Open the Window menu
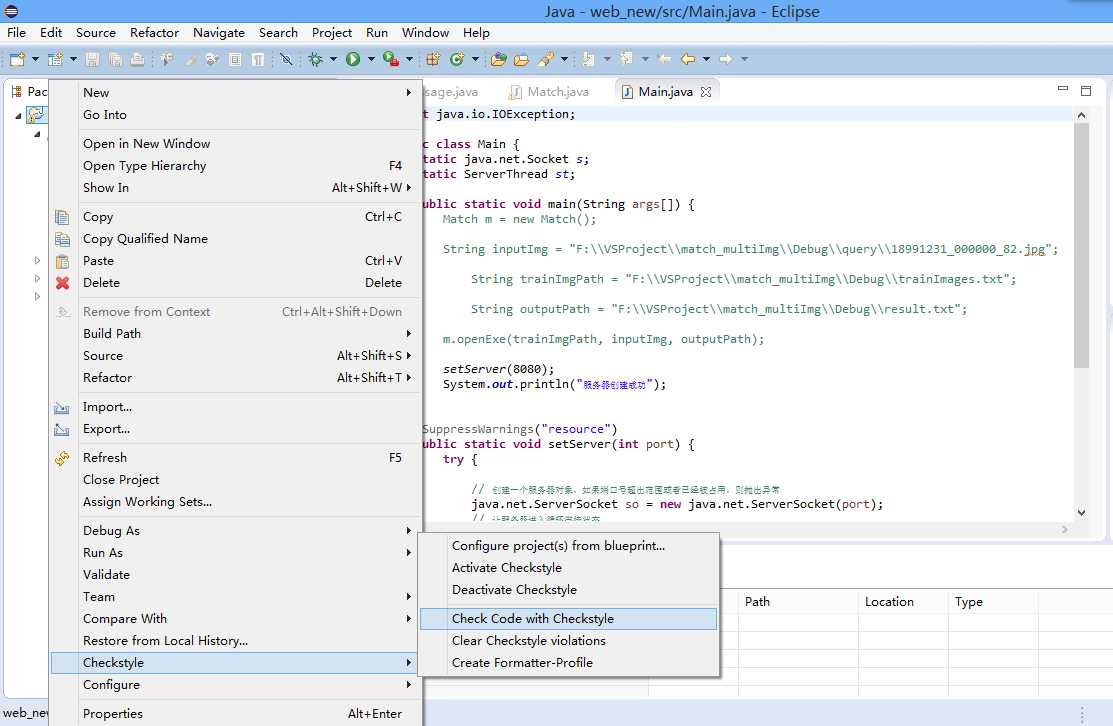The height and width of the screenshot is (726, 1113). click(425, 33)
